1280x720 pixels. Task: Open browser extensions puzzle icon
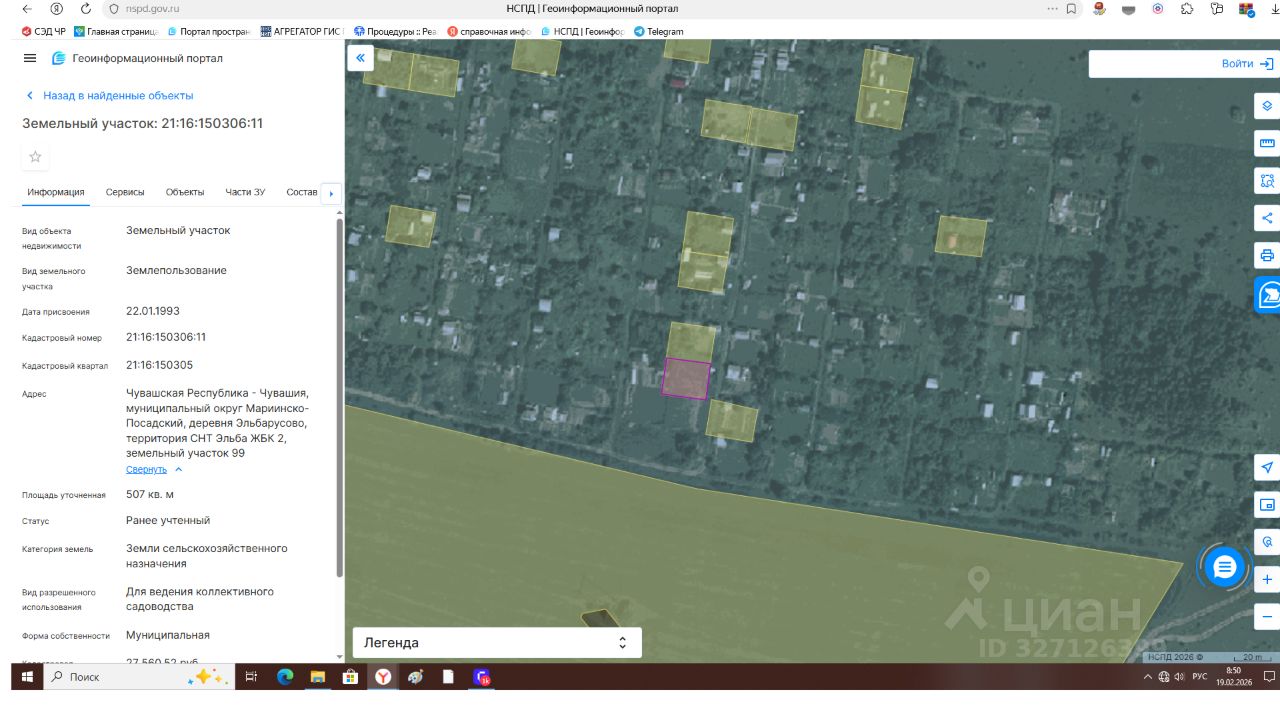pyautogui.click(x=1187, y=9)
